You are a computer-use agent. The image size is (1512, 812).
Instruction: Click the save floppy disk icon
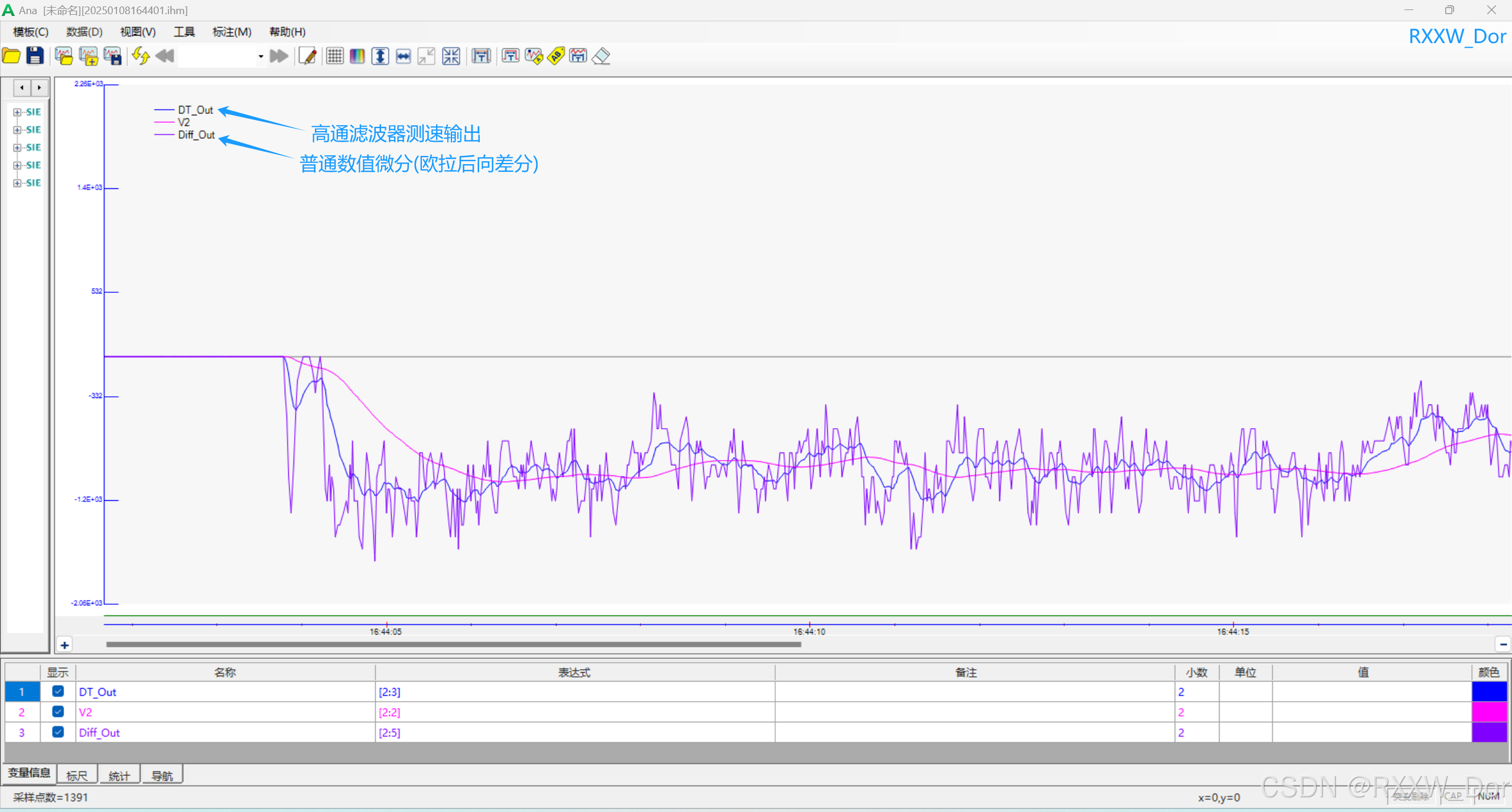35,56
